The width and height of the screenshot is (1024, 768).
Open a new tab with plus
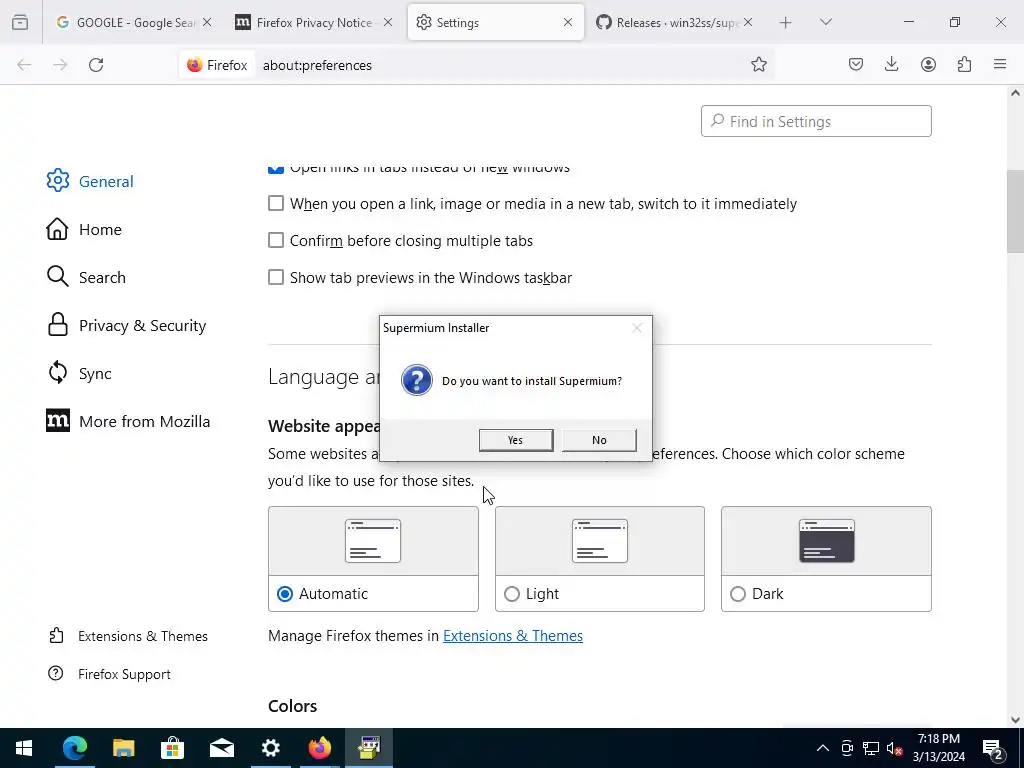tap(786, 23)
